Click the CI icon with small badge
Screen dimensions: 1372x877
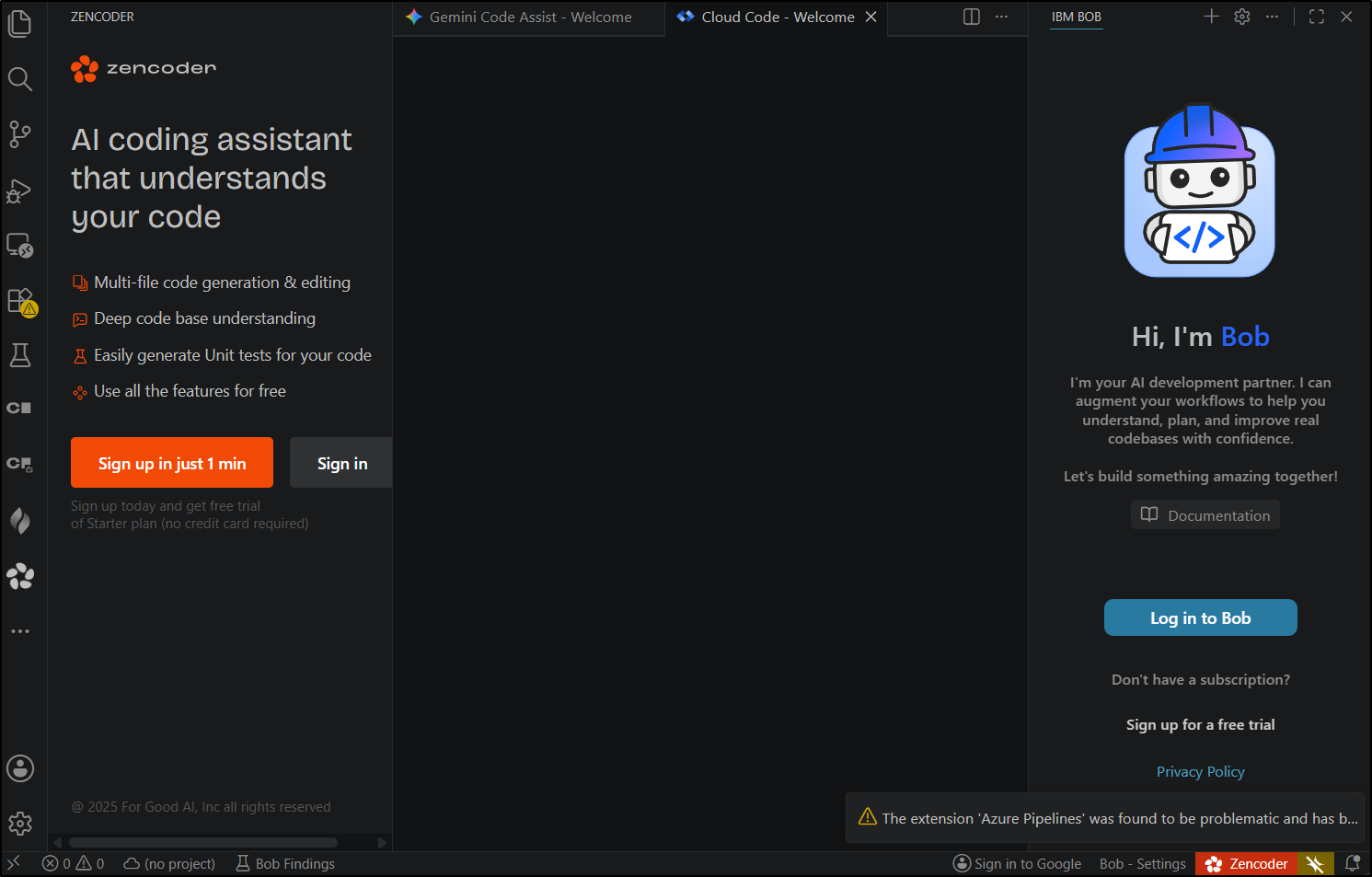20,464
